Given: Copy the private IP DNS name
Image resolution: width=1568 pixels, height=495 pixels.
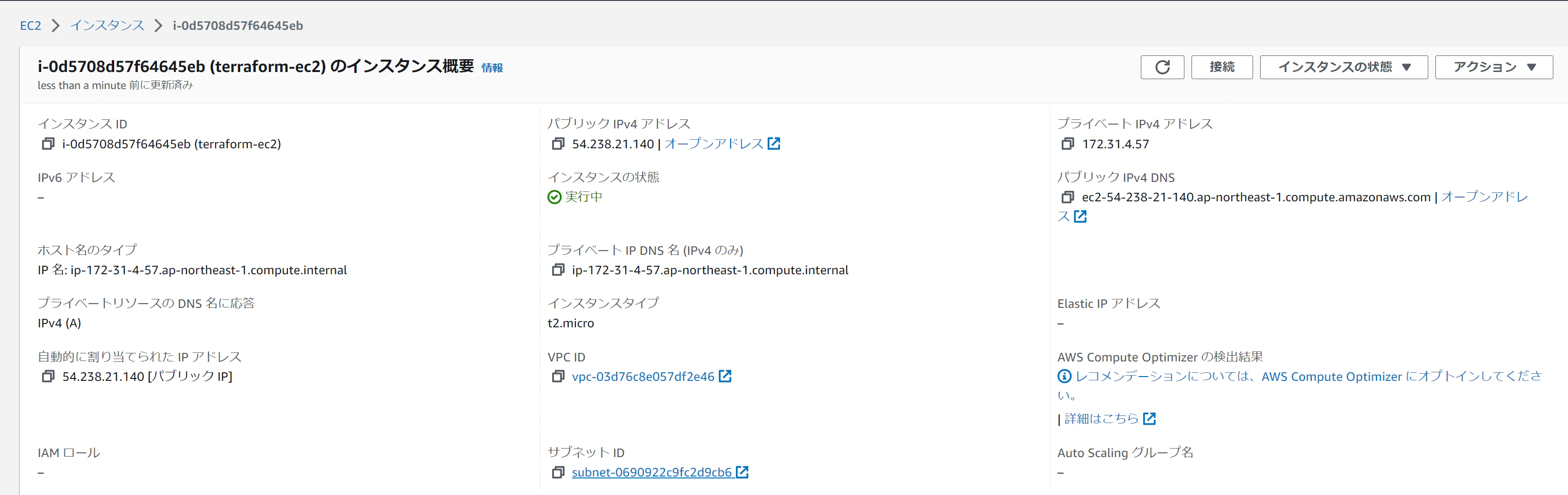Looking at the screenshot, I should (x=557, y=270).
